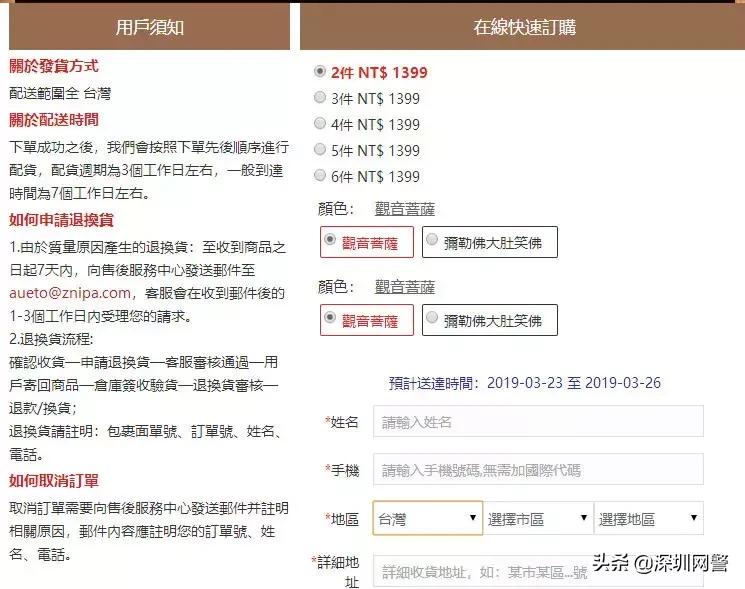Click the 關於配送時間 heading
The height and width of the screenshot is (589, 745).
[x=54, y=120]
